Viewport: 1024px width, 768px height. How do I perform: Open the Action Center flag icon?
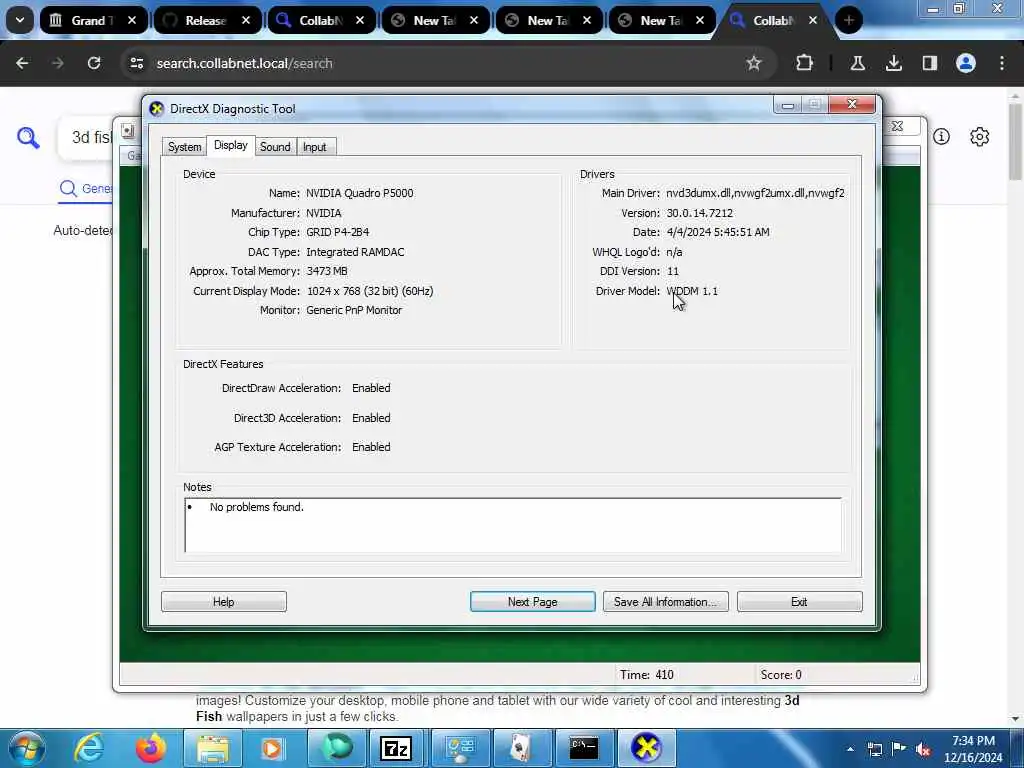(x=899, y=749)
